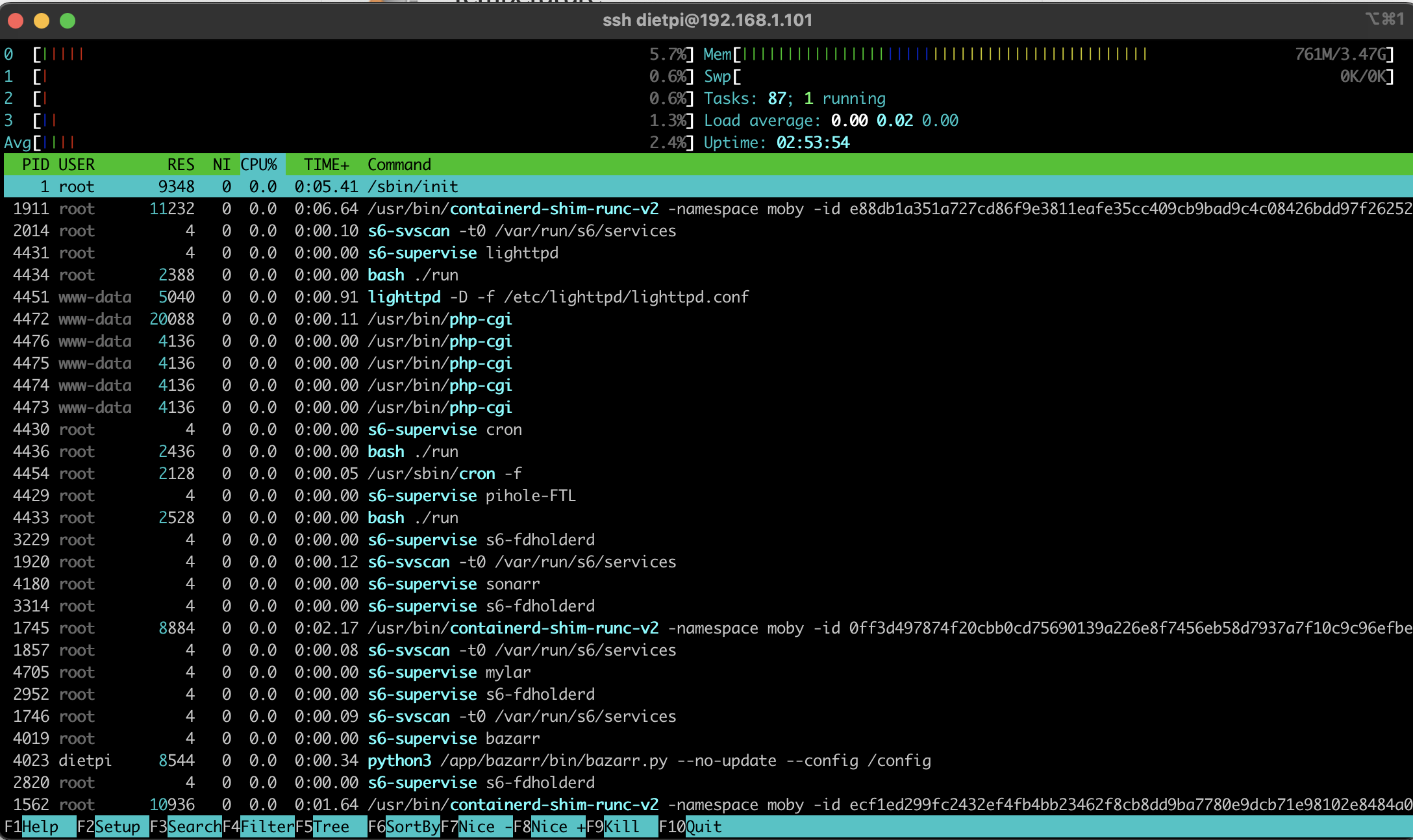This screenshot has height=840, width=1413.
Task: Select the /sbin/init process row
Action: point(708,186)
